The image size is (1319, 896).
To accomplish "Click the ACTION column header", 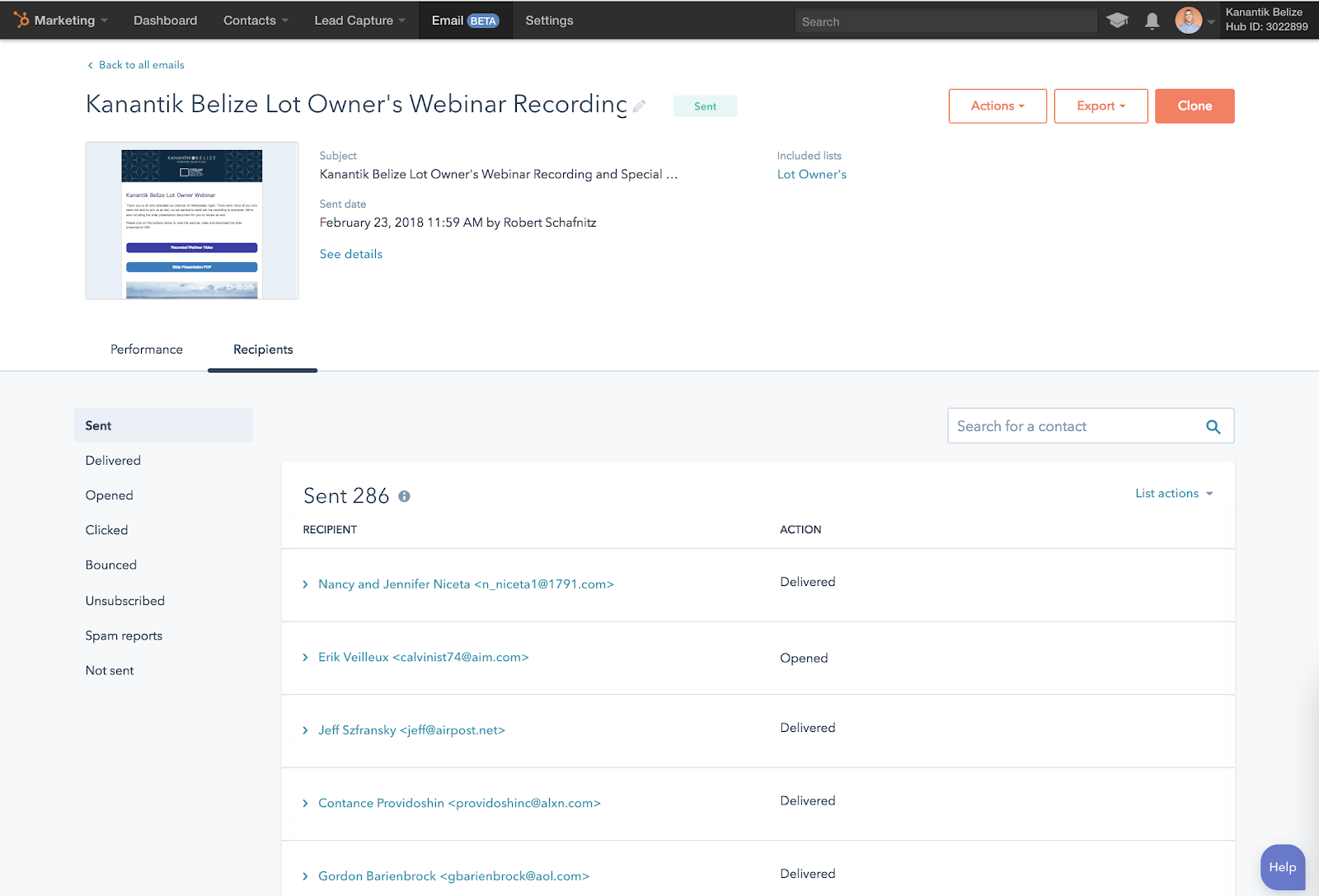I will [800, 530].
